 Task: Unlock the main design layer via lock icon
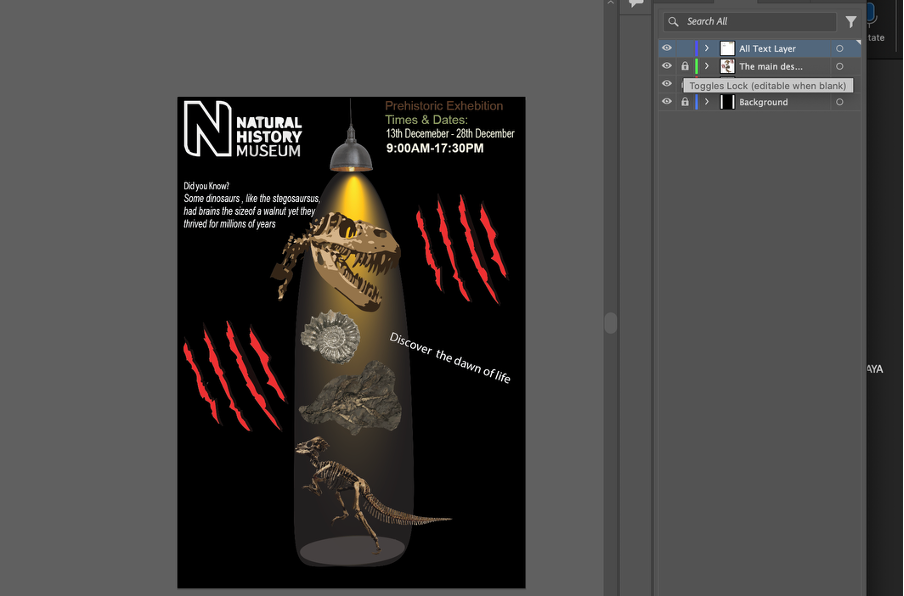[685, 66]
